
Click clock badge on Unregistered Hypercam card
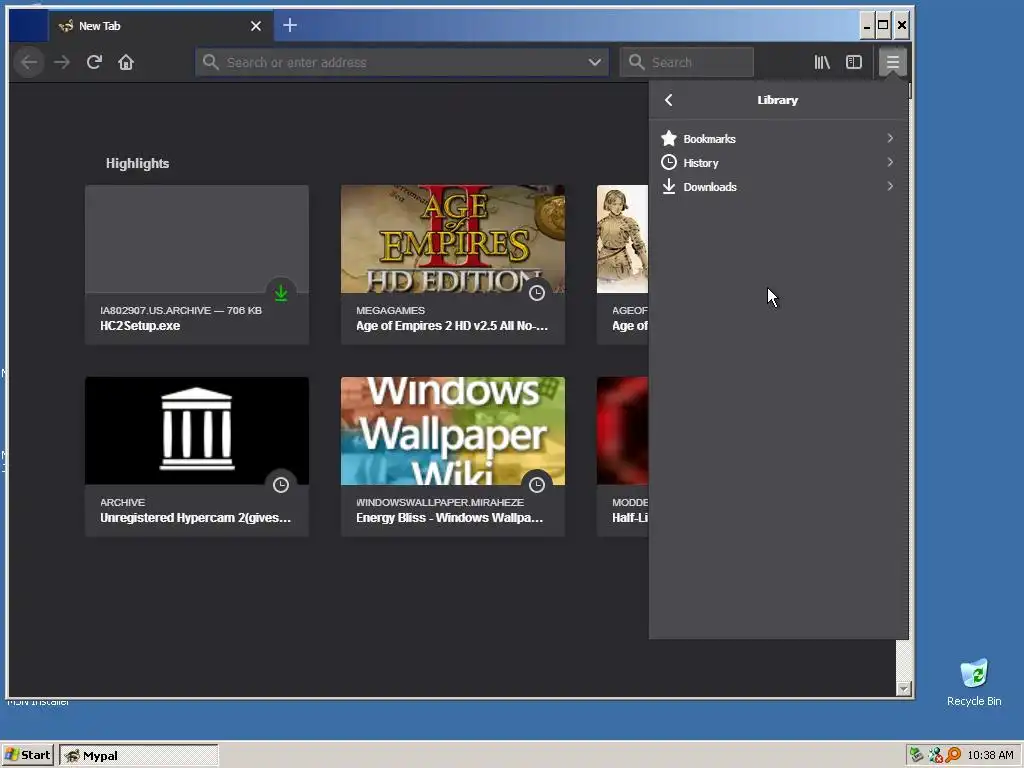pyautogui.click(x=281, y=485)
